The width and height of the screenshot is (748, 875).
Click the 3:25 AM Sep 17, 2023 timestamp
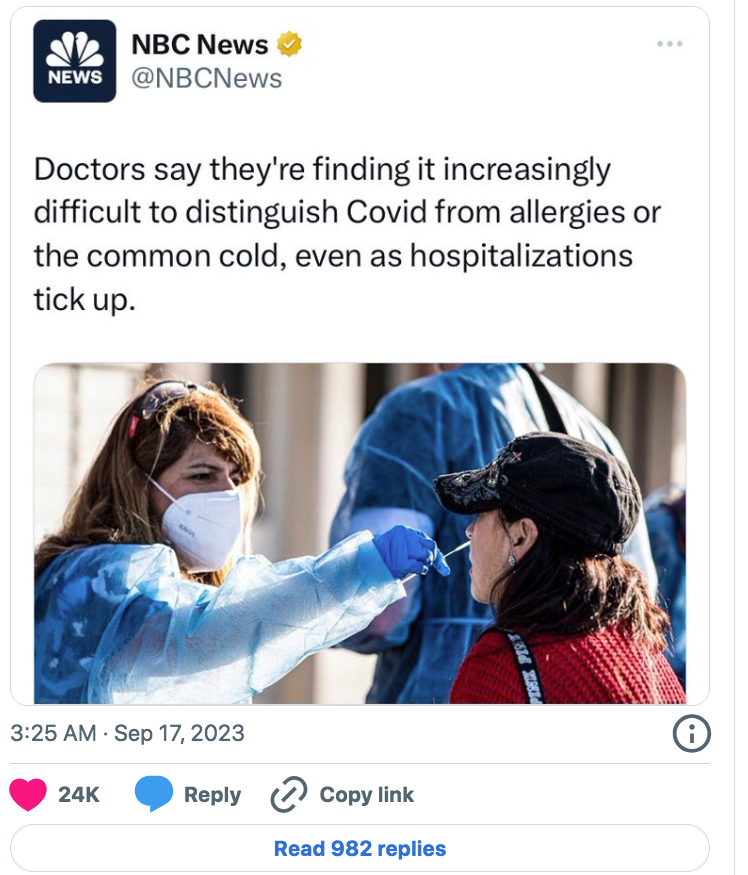127,733
